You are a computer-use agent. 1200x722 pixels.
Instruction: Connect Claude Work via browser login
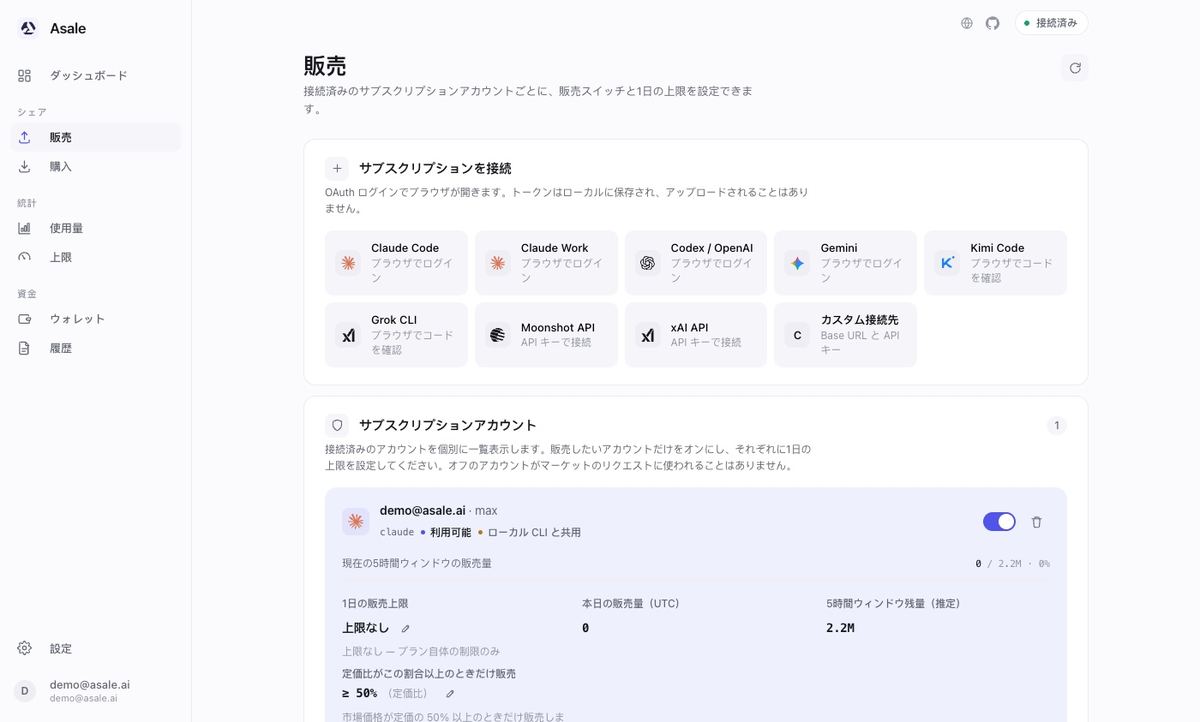coord(546,263)
